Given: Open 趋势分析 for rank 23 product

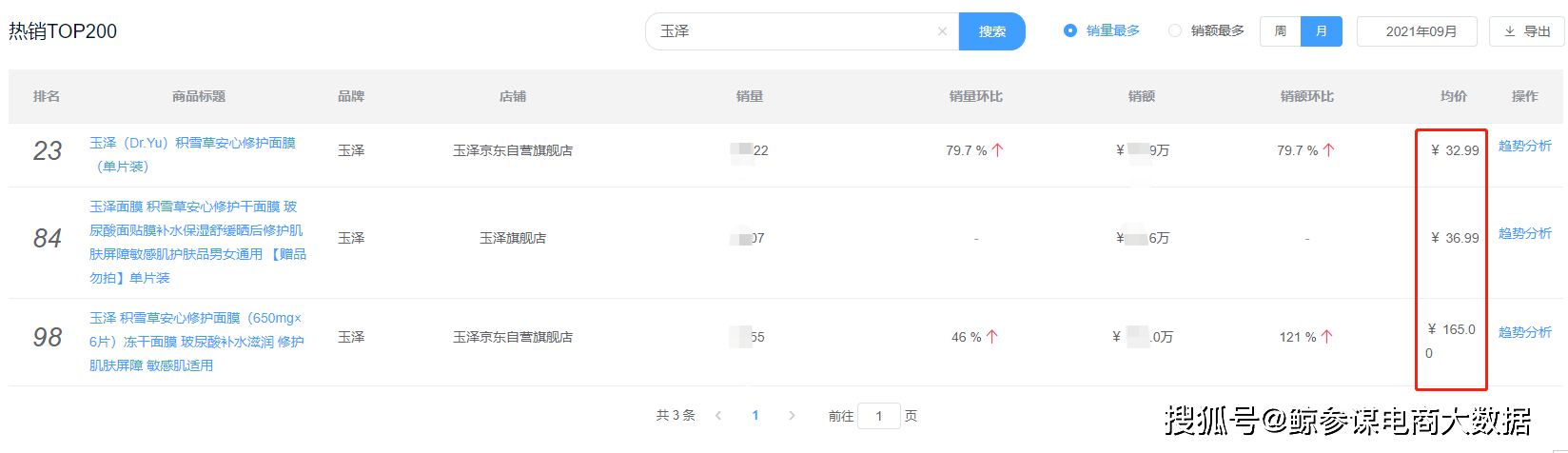Looking at the screenshot, I should tap(1524, 146).
